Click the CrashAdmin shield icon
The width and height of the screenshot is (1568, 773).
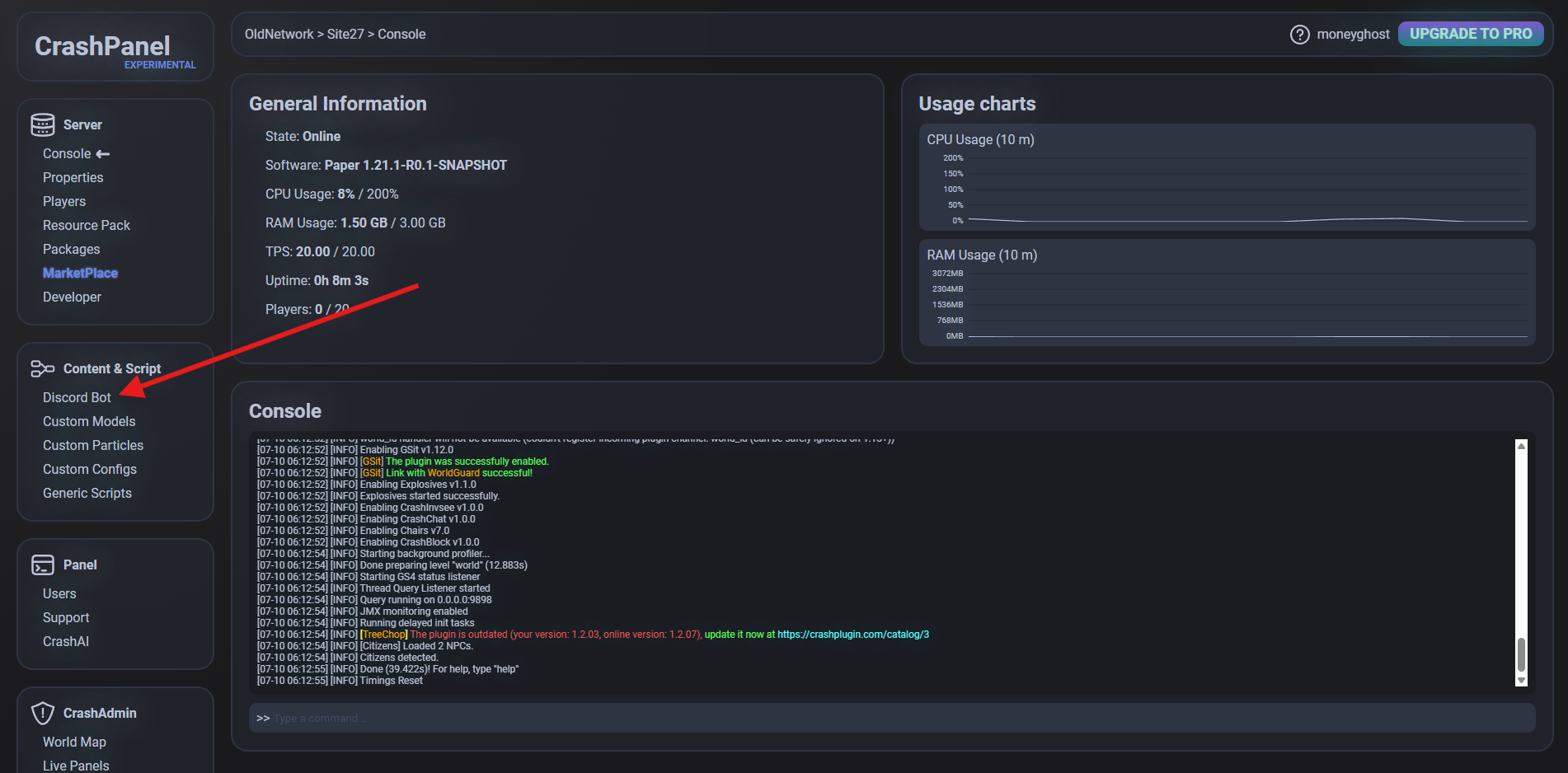(x=43, y=713)
